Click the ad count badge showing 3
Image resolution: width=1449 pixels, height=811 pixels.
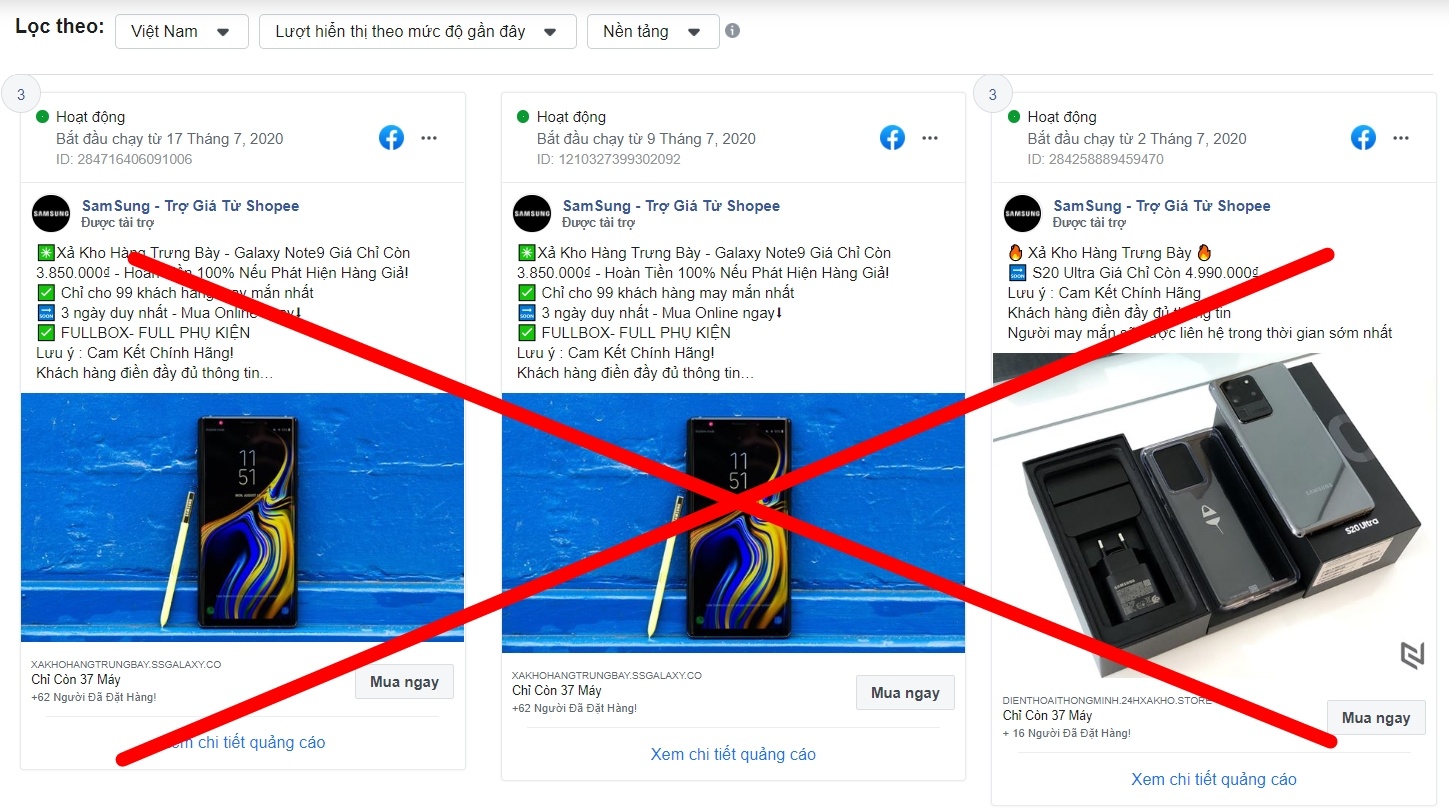click(x=22, y=92)
